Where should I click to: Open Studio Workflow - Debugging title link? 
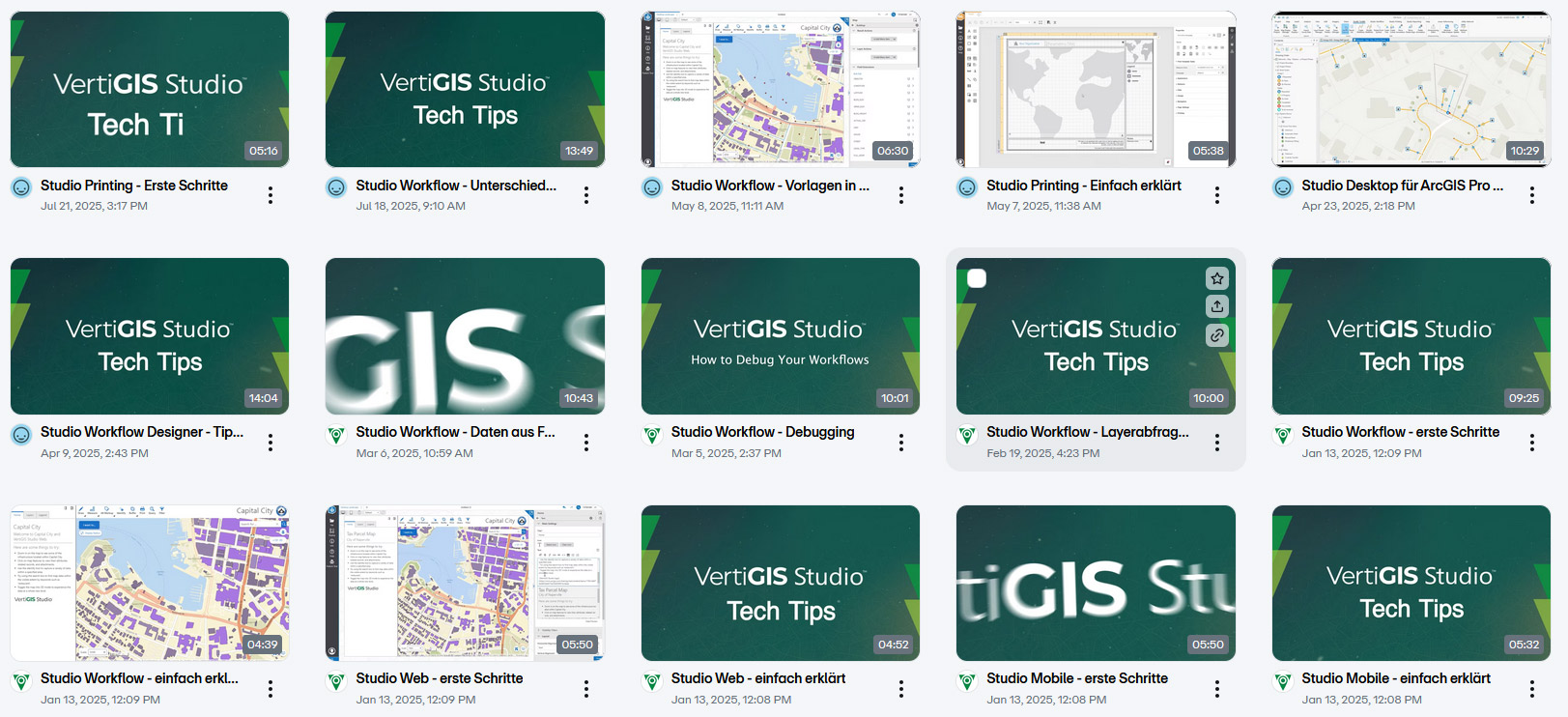(x=763, y=432)
